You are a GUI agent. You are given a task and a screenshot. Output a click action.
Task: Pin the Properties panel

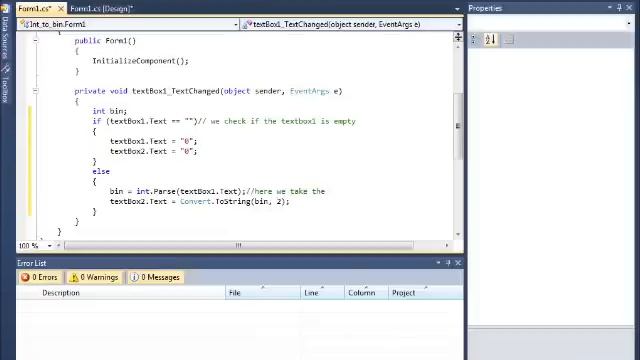coord(619,8)
